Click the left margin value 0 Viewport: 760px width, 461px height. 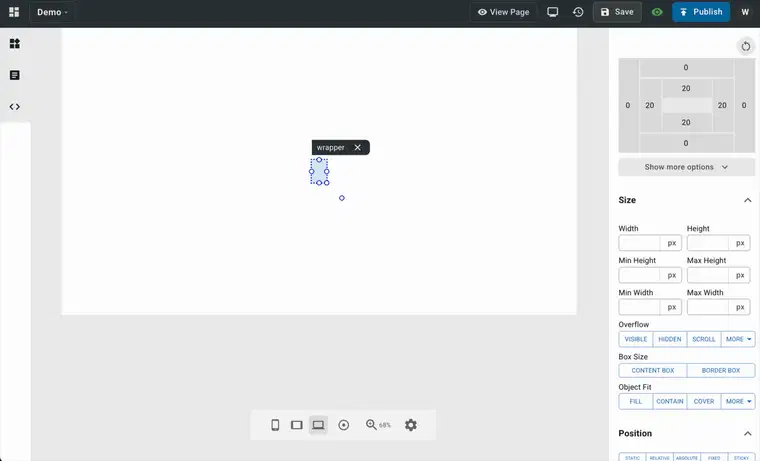click(x=628, y=105)
